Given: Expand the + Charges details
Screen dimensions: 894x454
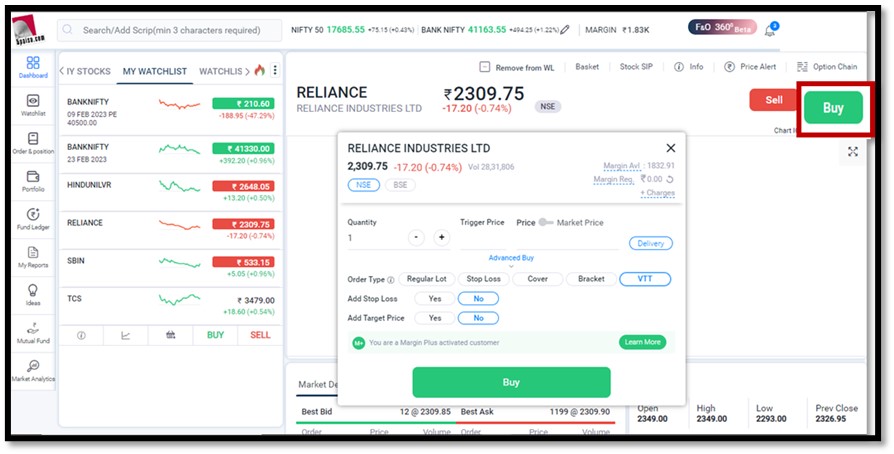Looking at the screenshot, I should pos(657,193).
